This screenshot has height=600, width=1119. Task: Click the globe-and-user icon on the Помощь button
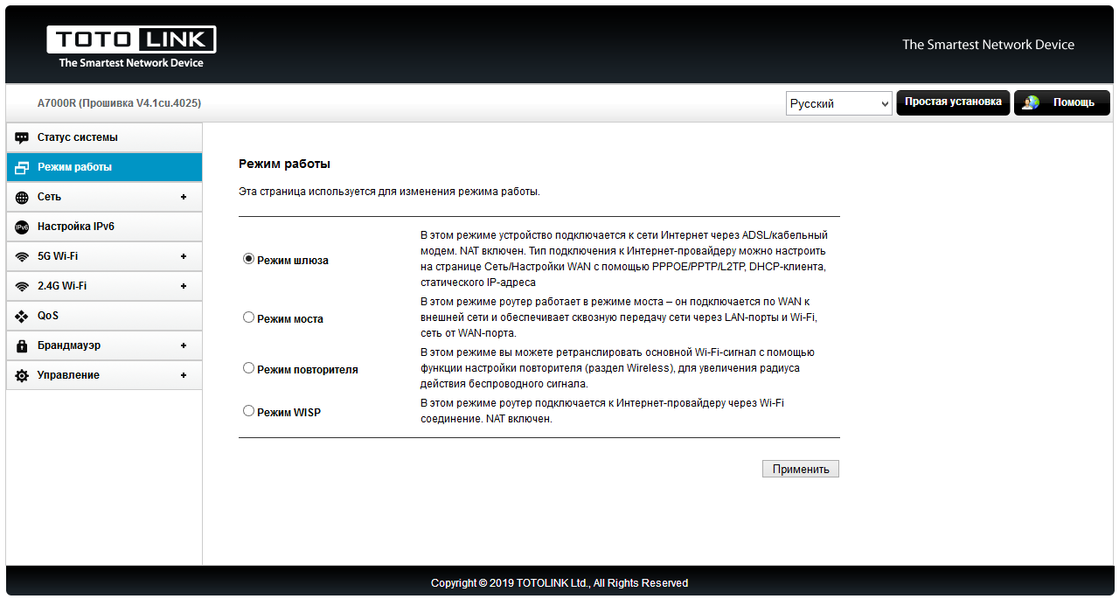(1031, 103)
